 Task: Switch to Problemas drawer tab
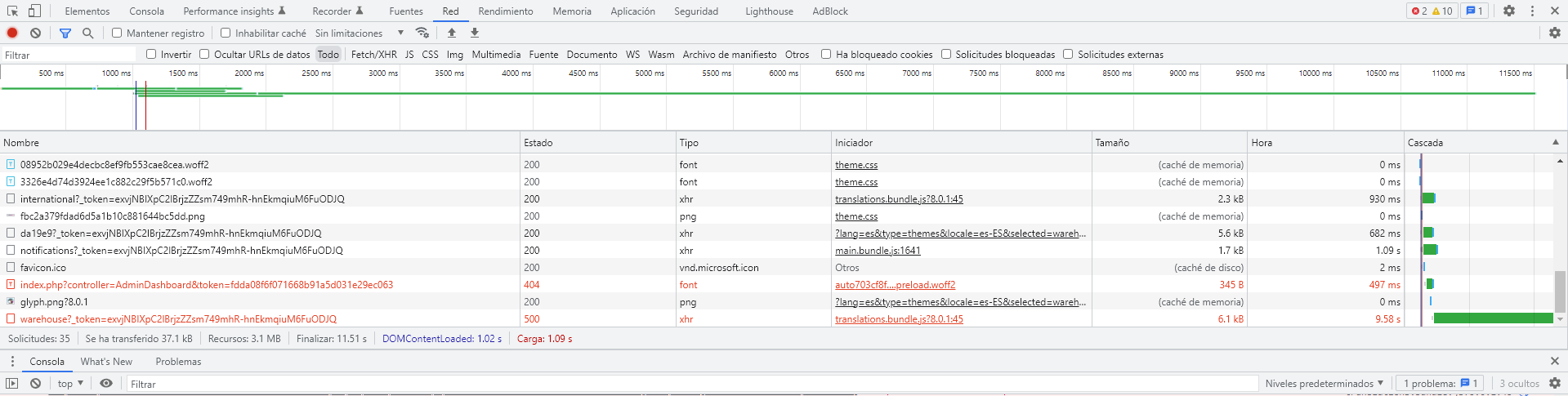[178, 361]
